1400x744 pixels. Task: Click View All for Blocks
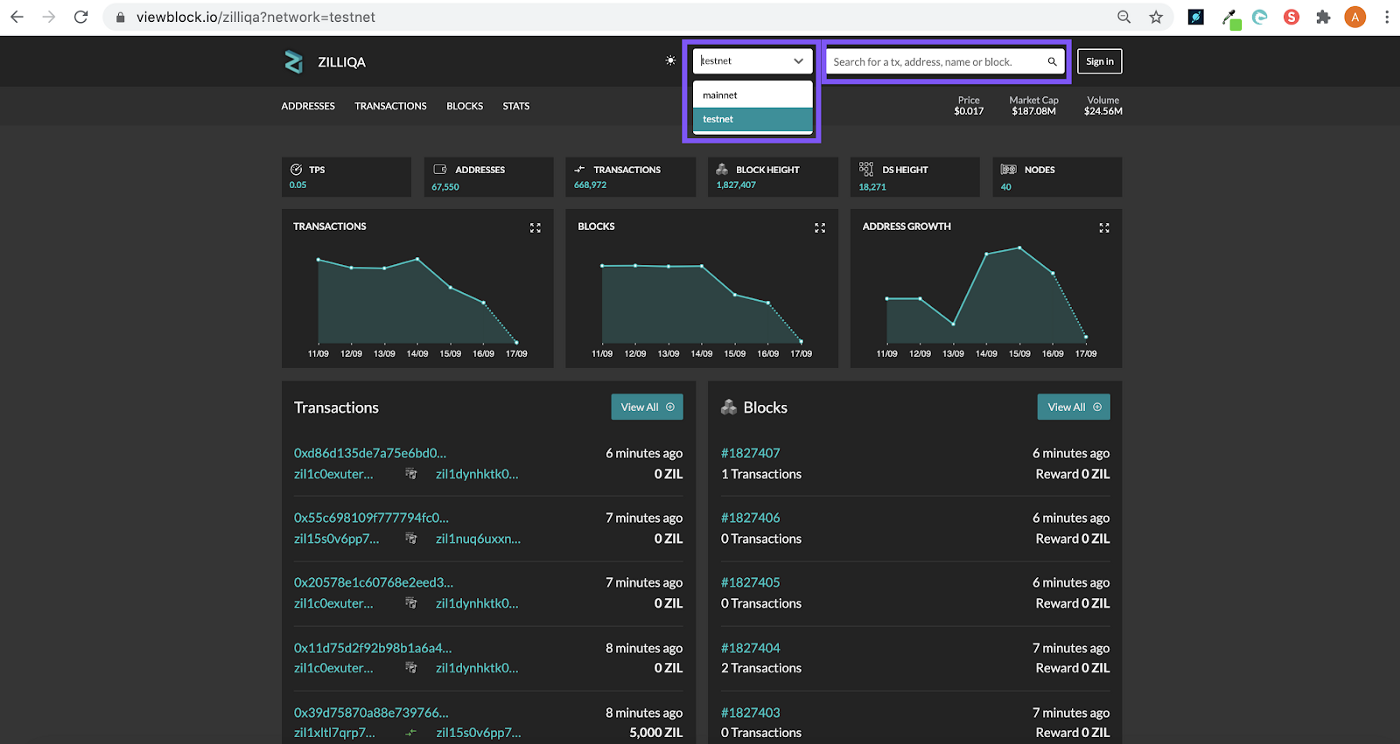coord(1074,407)
